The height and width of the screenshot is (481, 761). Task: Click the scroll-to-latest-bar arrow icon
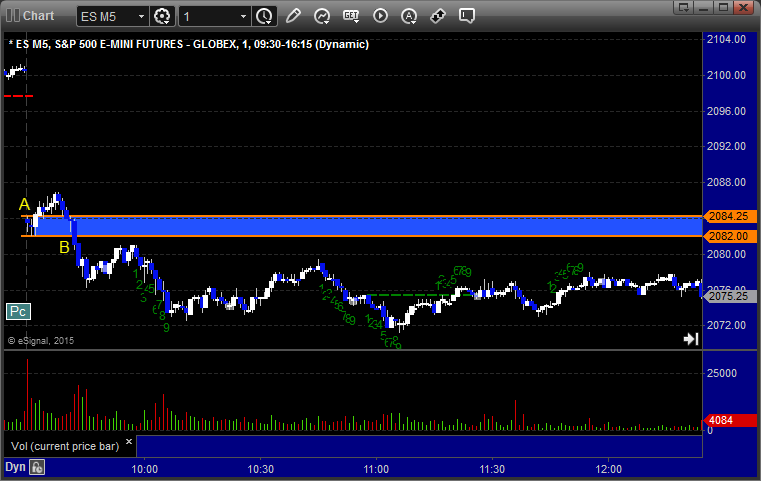[691, 339]
